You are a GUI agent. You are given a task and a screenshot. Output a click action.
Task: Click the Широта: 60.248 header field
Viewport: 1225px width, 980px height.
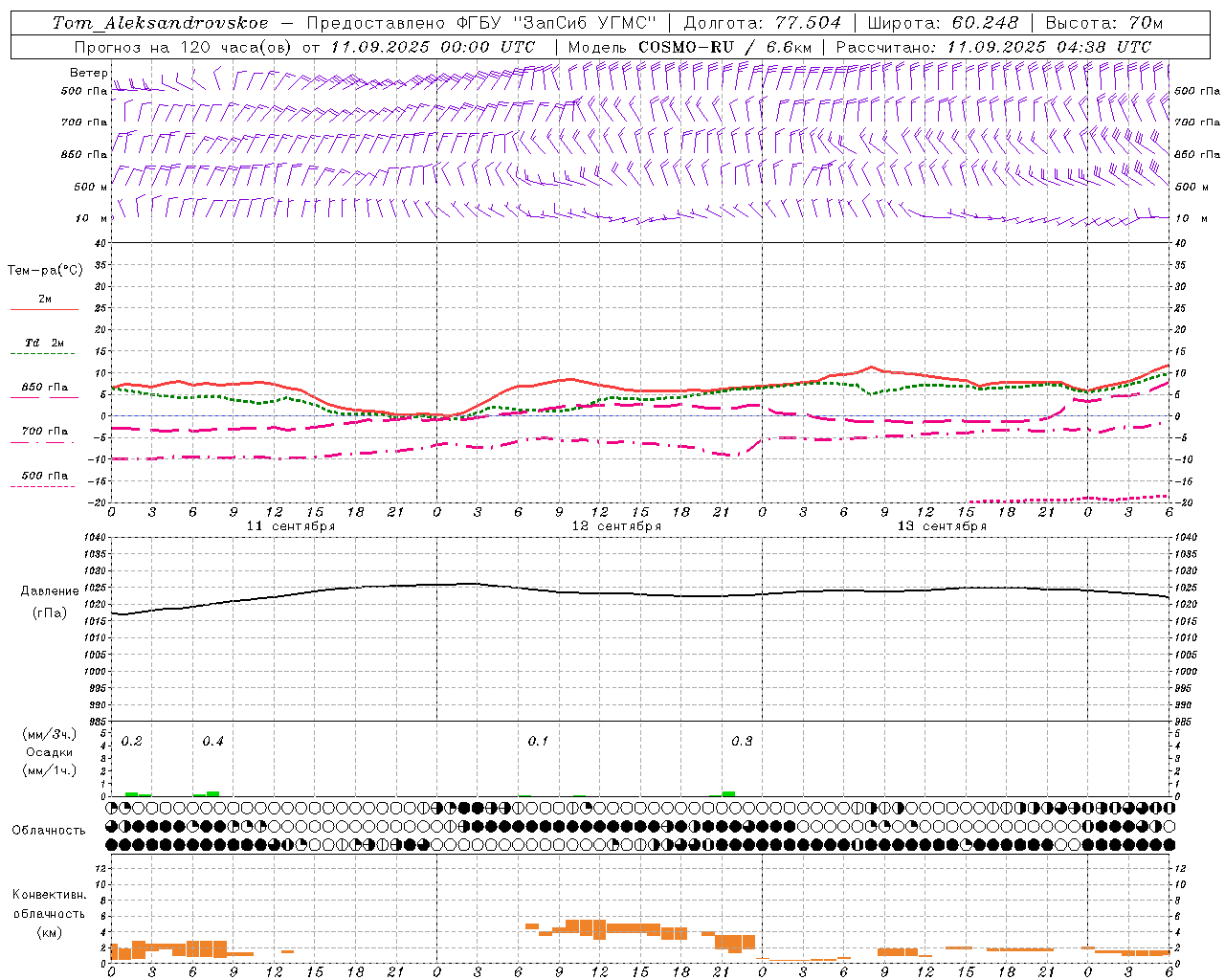tap(944, 23)
